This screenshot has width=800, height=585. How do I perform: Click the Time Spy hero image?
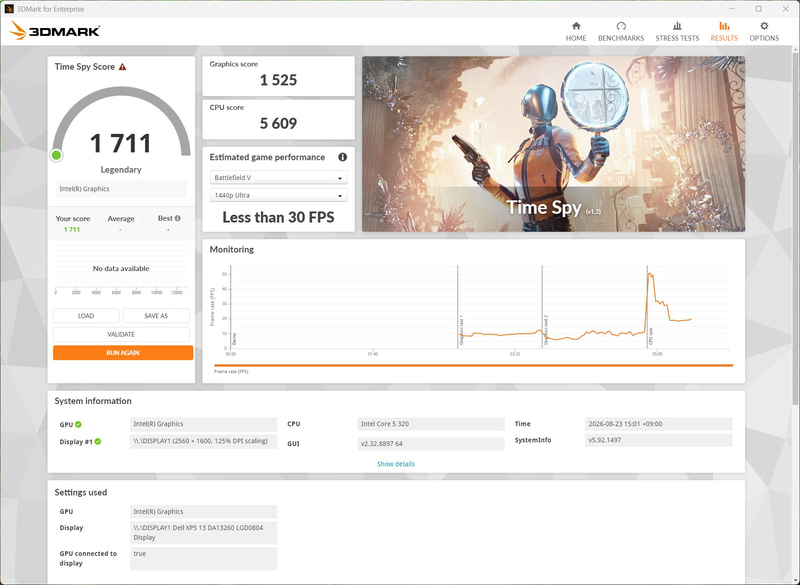(553, 144)
